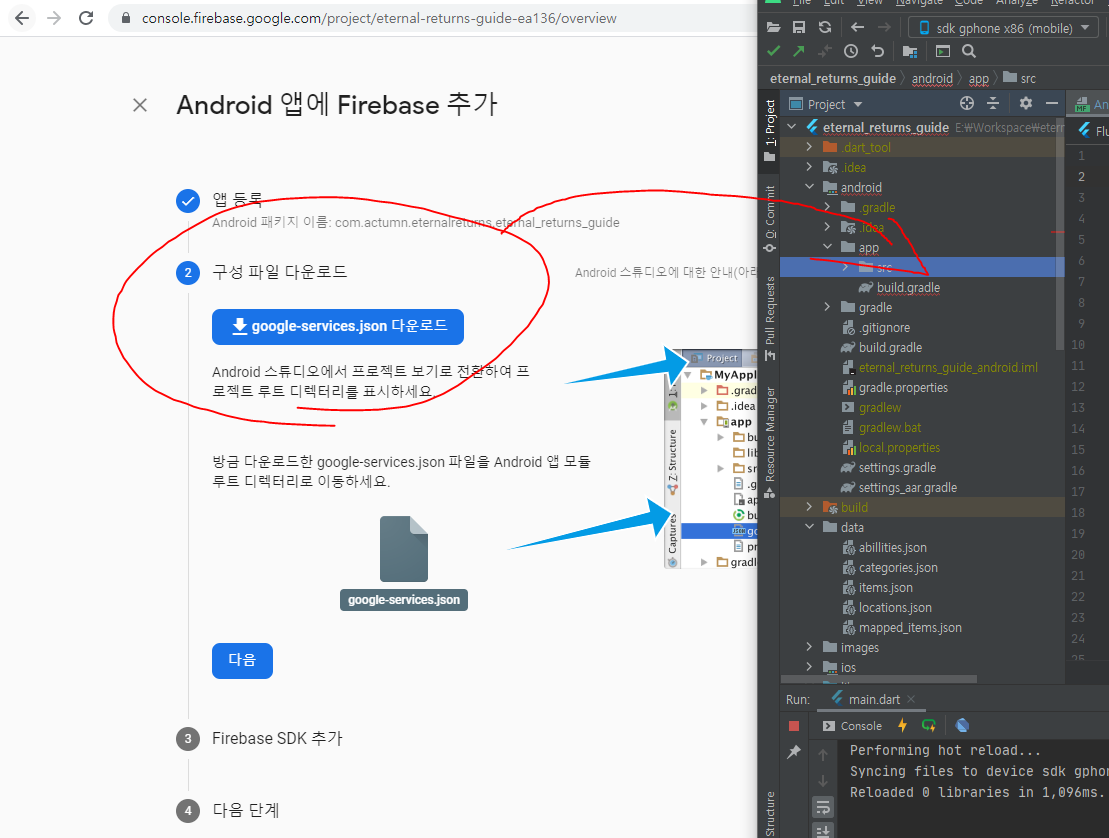
Task: Push changes with the green arrow icon
Action: pos(799,51)
